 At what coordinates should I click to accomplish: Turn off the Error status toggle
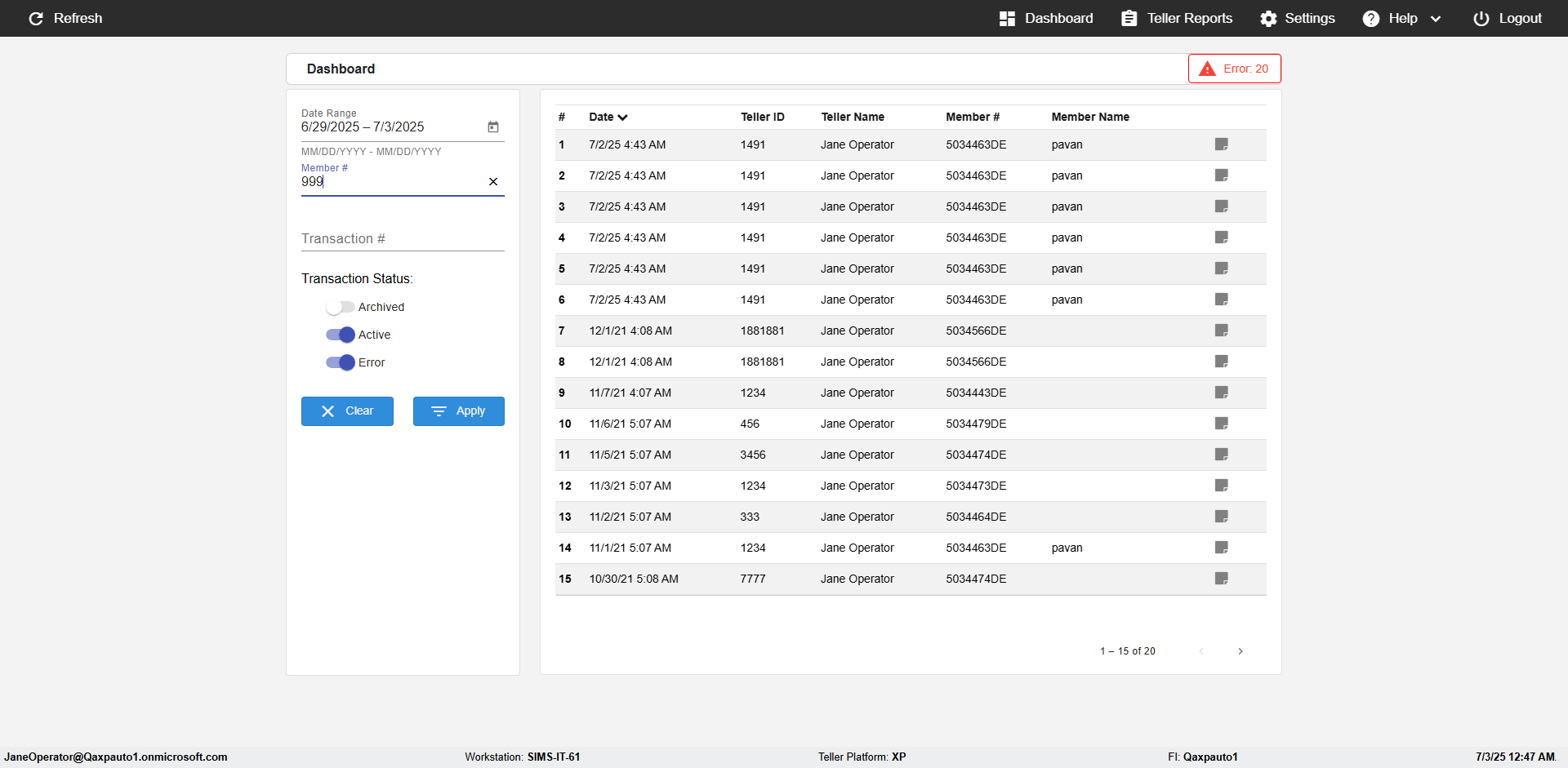(340, 362)
